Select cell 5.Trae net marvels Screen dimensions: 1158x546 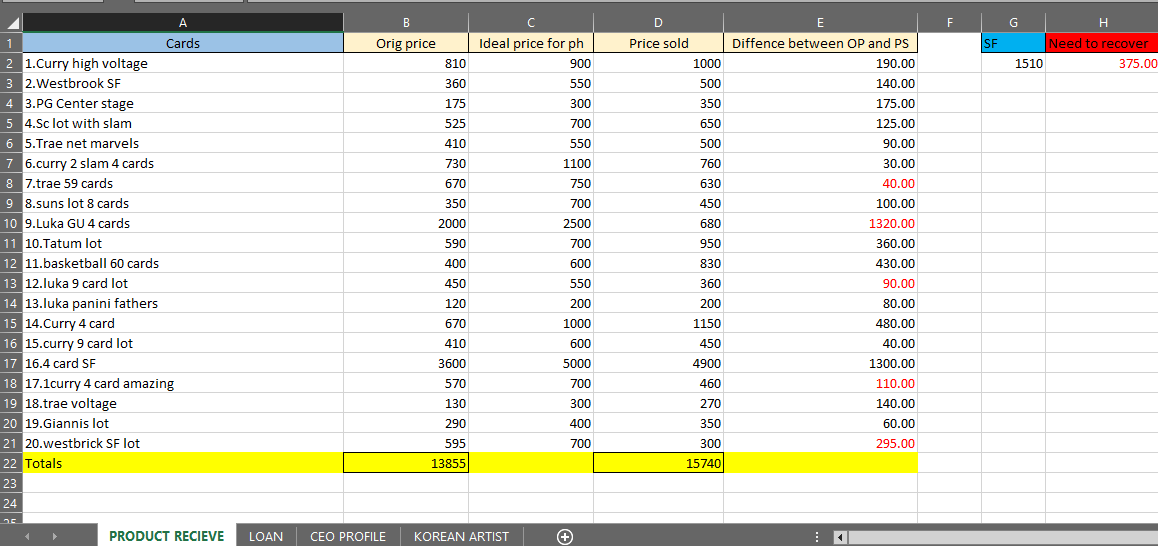coord(183,143)
